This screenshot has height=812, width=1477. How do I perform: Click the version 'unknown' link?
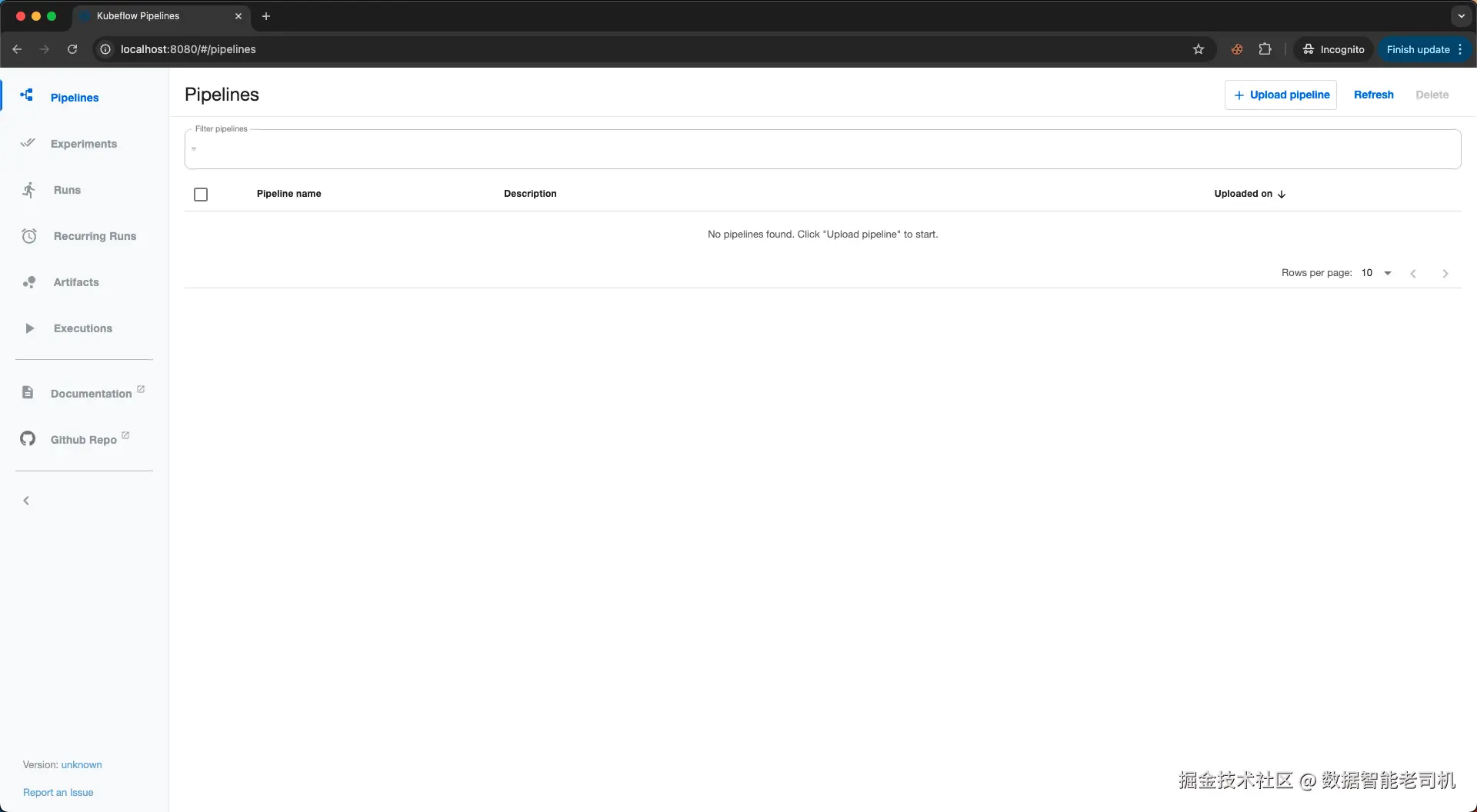[82, 765]
